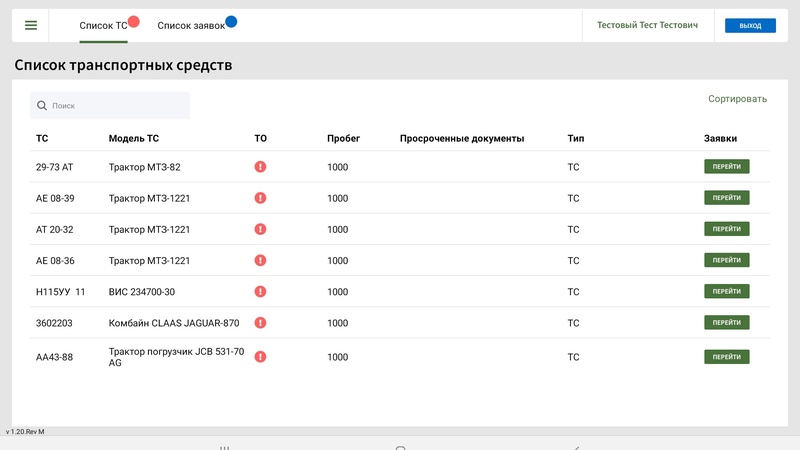Click TO warning icon for AE 08-36

[x=260, y=260]
